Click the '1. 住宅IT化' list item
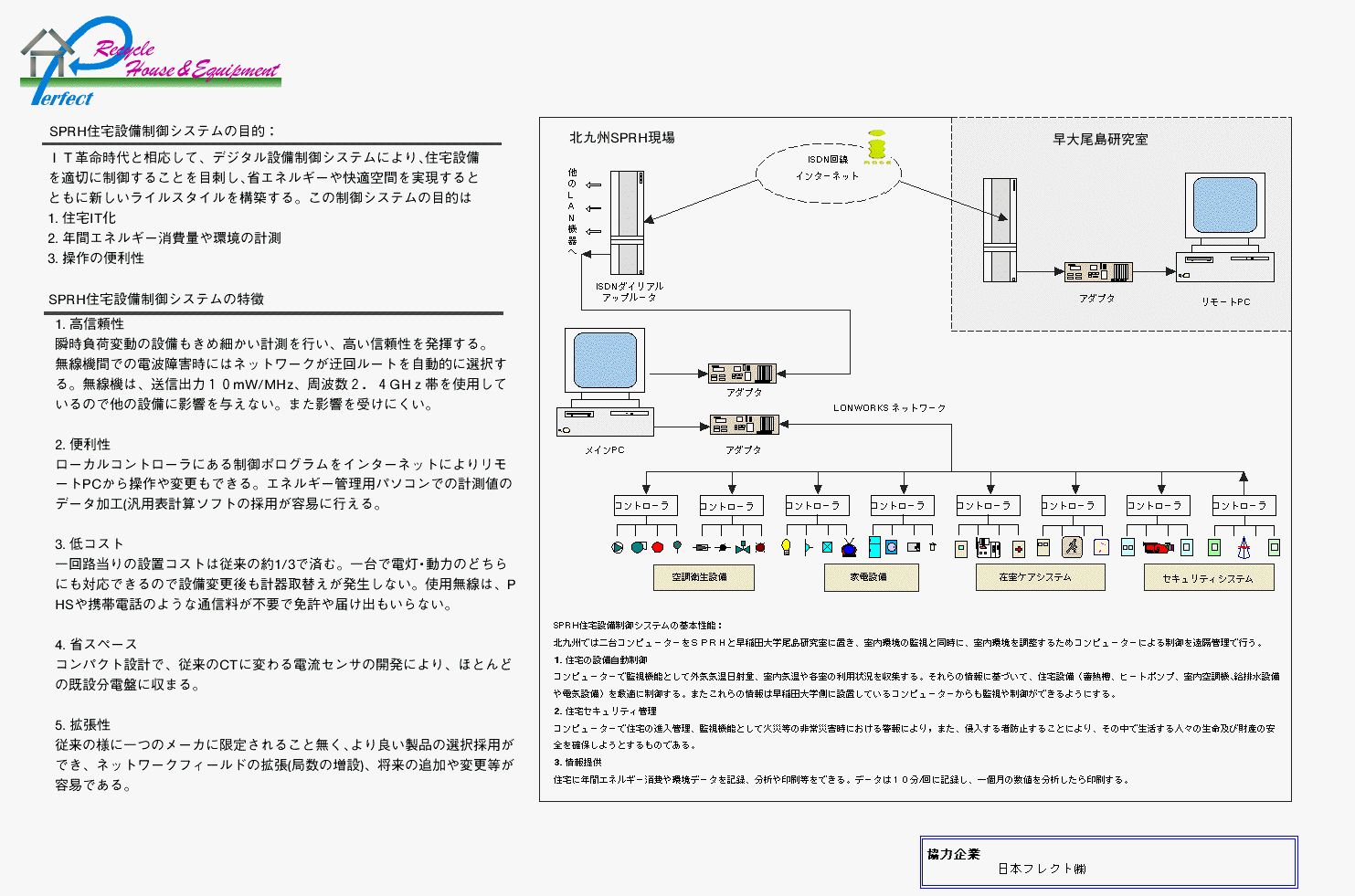 pos(82,218)
